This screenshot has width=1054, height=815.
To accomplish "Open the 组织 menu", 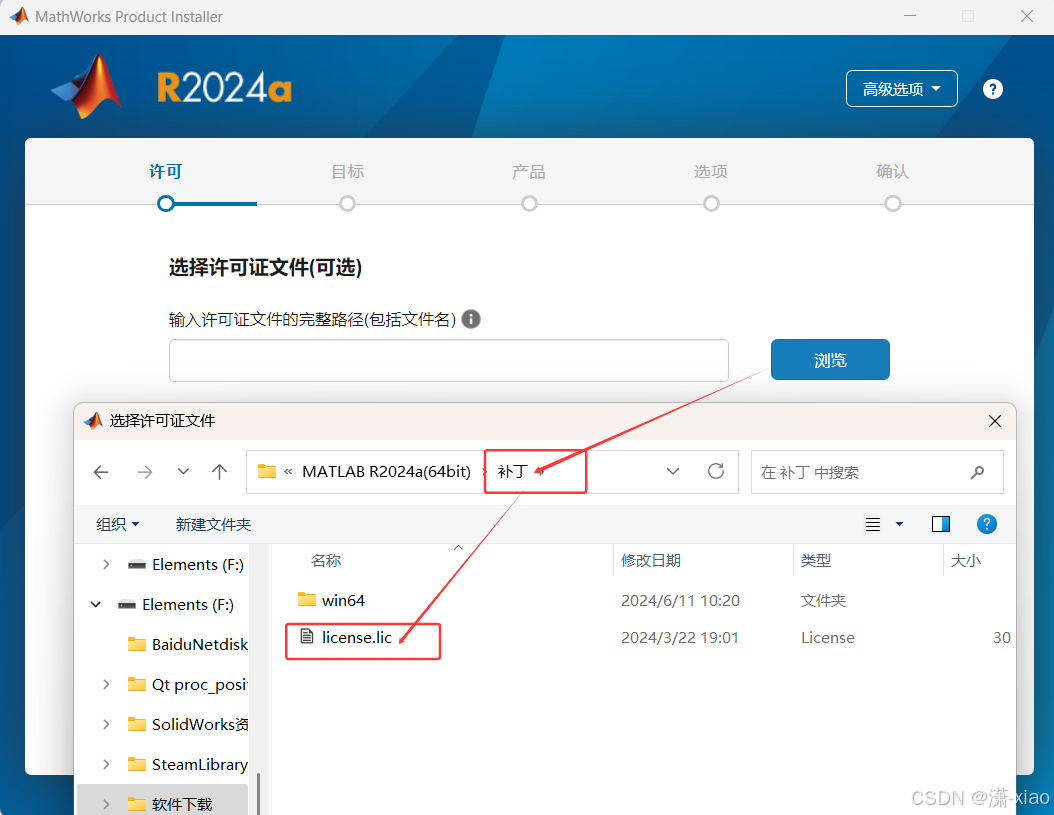I will (118, 525).
